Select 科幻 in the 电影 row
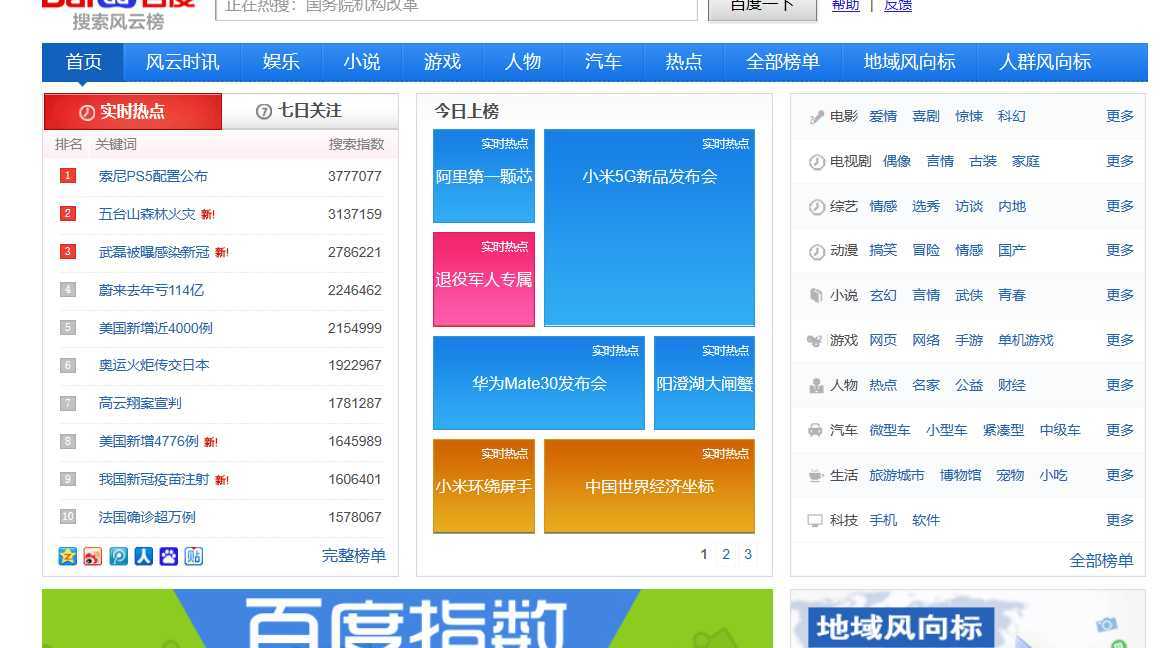 pos(1011,117)
